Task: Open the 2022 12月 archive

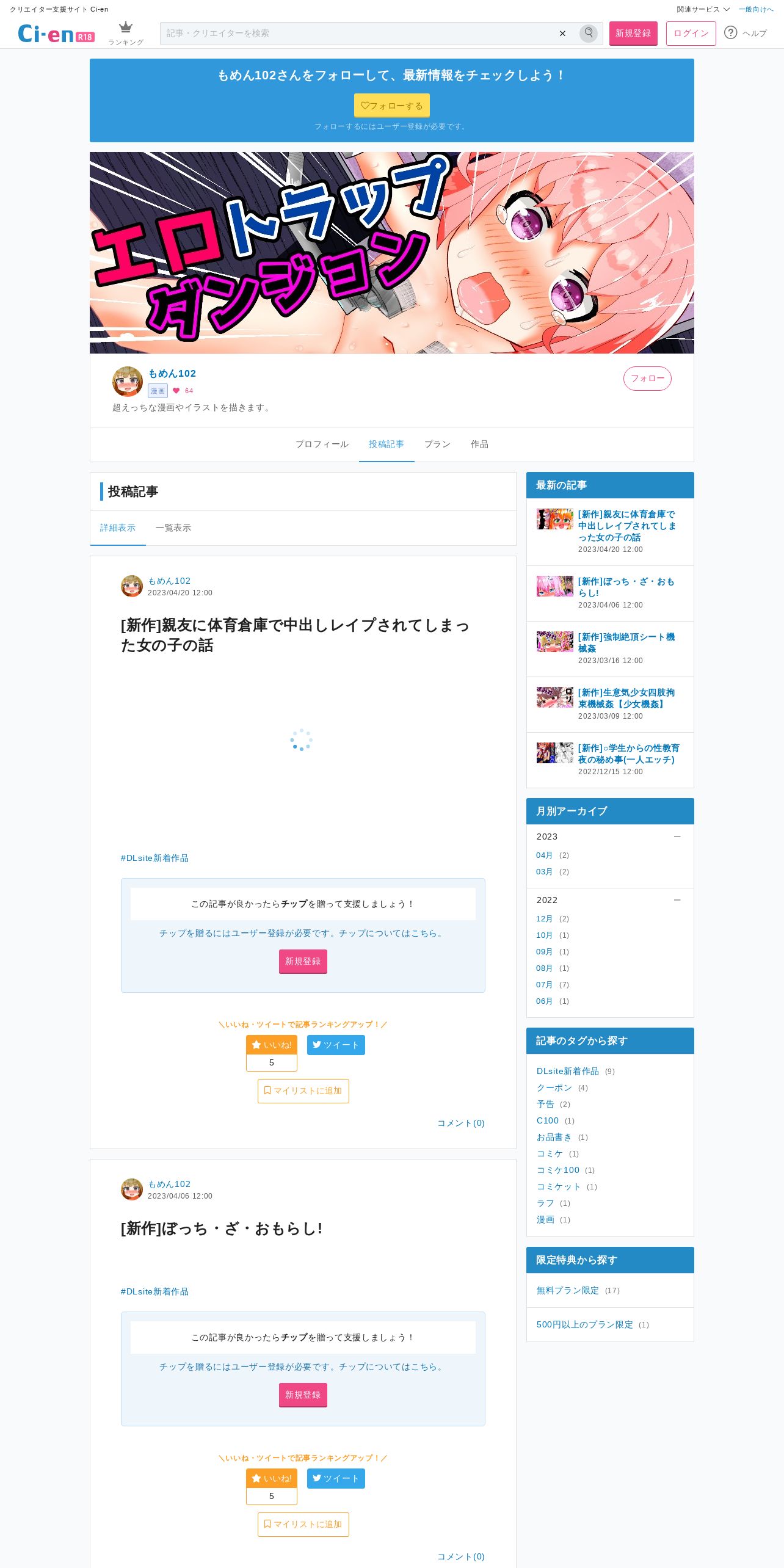Action: click(x=545, y=919)
